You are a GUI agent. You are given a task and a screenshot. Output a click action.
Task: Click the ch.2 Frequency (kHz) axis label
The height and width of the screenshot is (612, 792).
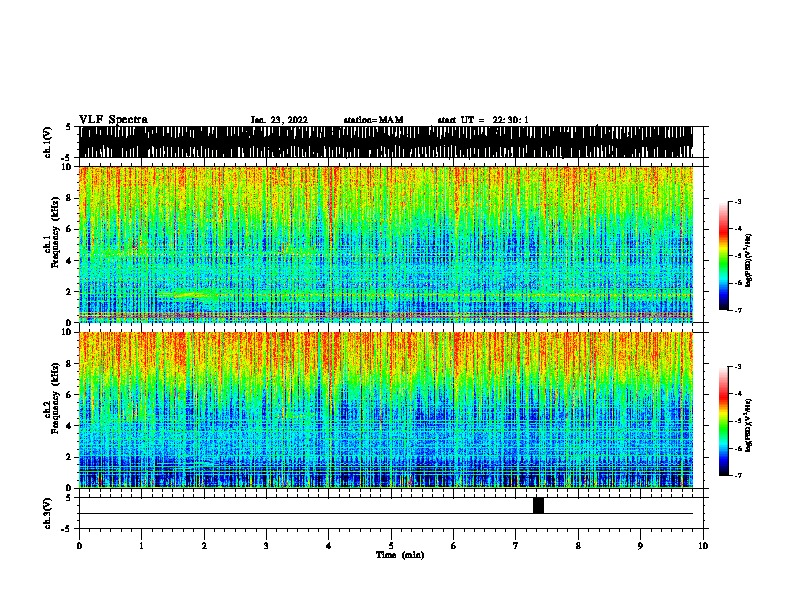53,399
